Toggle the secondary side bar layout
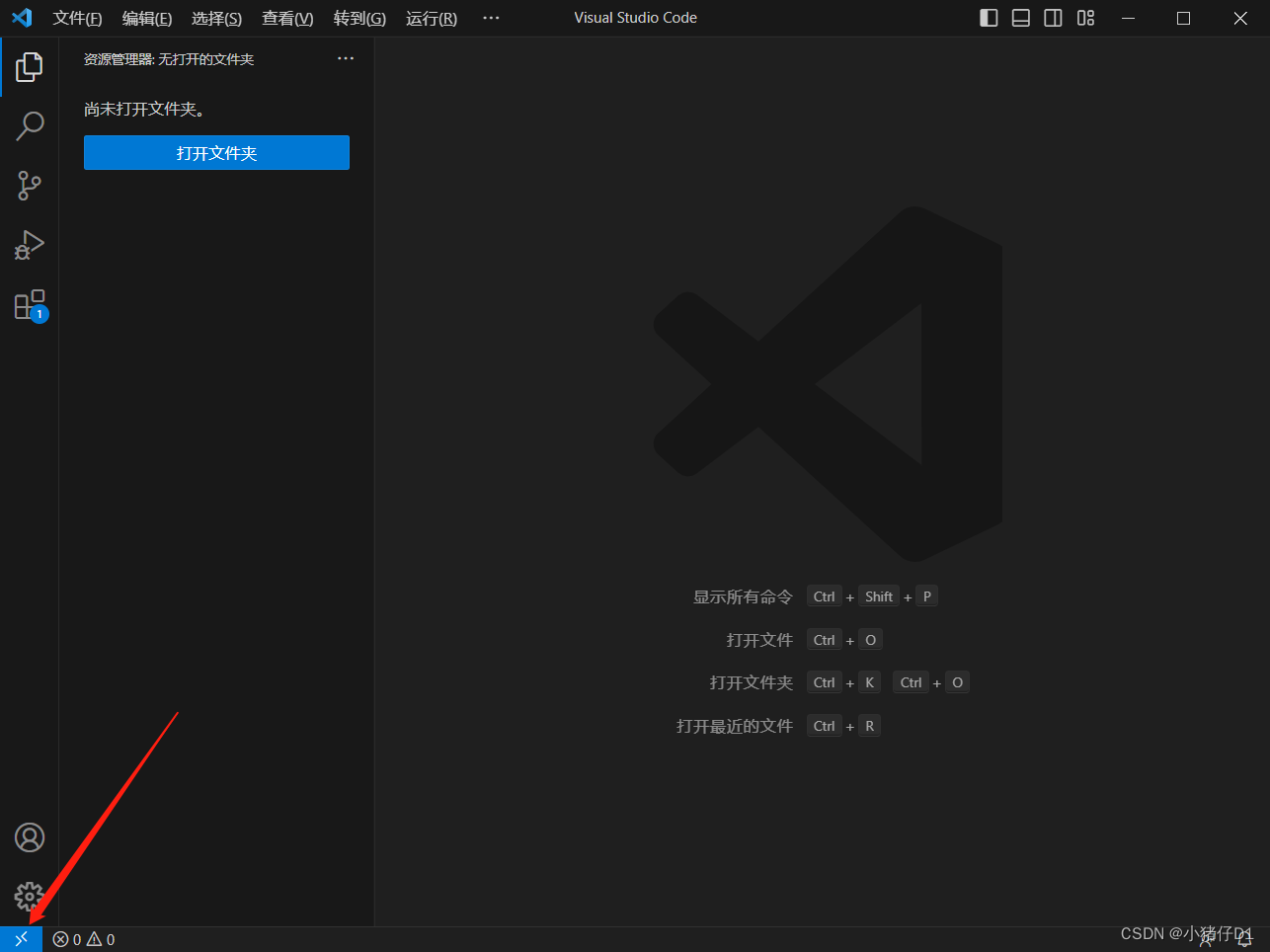The width and height of the screenshot is (1270, 952). click(1054, 18)
